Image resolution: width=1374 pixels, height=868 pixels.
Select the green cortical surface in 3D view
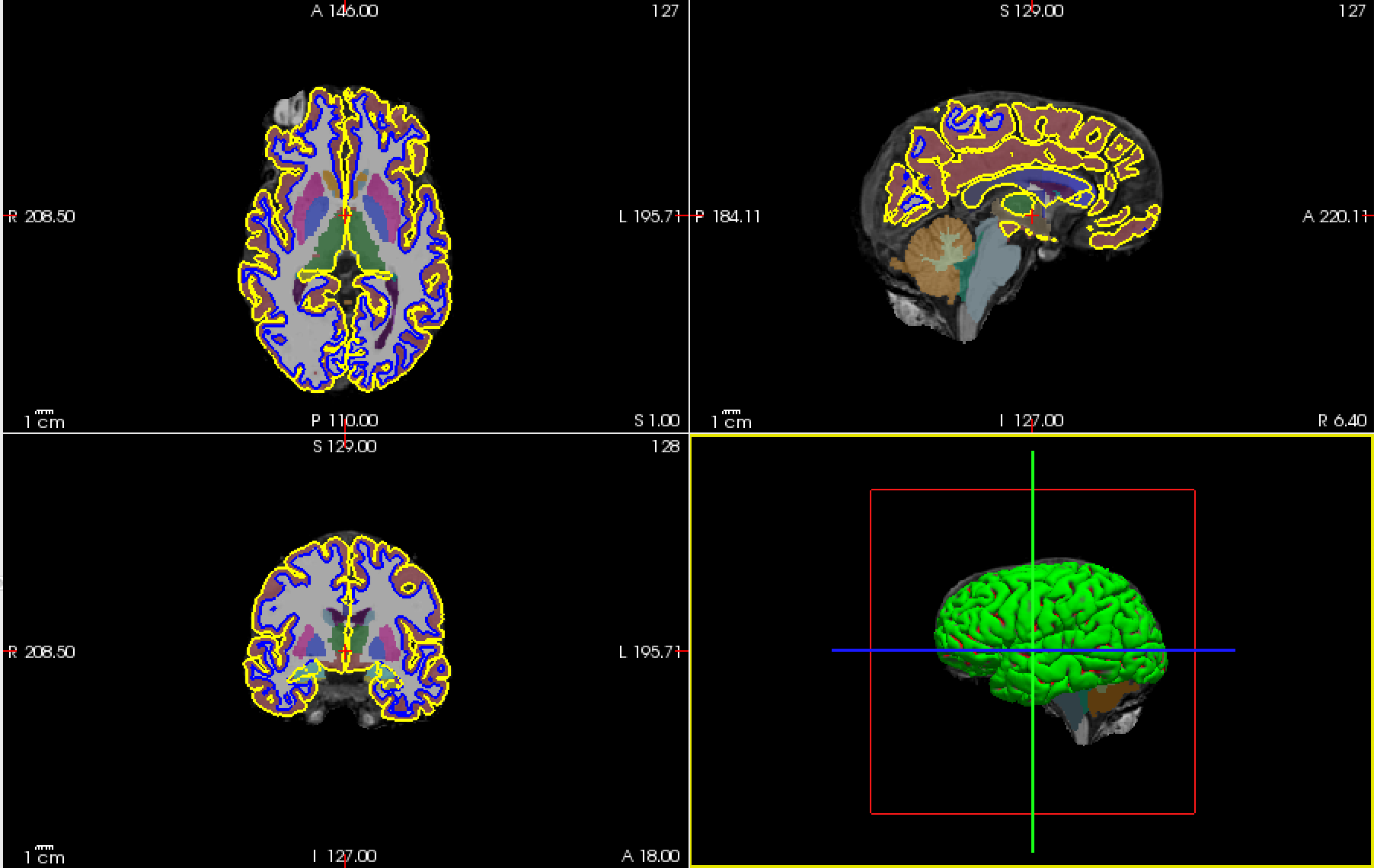click(x=1082, y=609)
